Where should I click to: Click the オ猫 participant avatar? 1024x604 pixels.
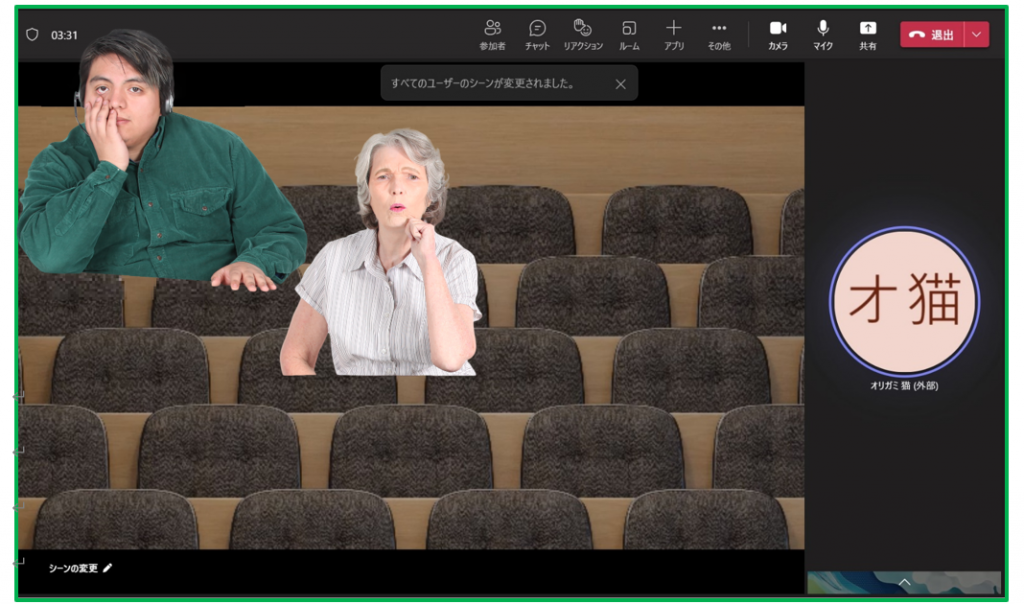pyautogui.click(x=904, y=302)
